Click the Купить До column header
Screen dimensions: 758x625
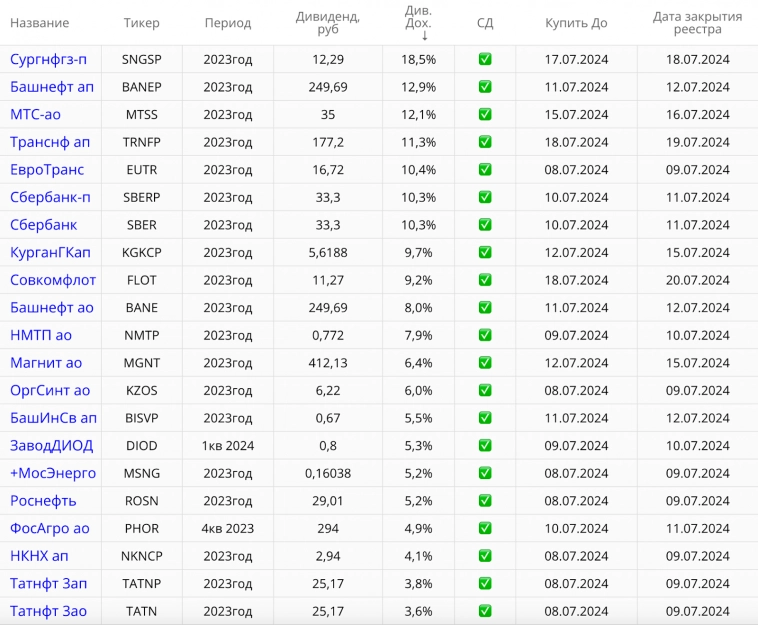pos(576,23)
